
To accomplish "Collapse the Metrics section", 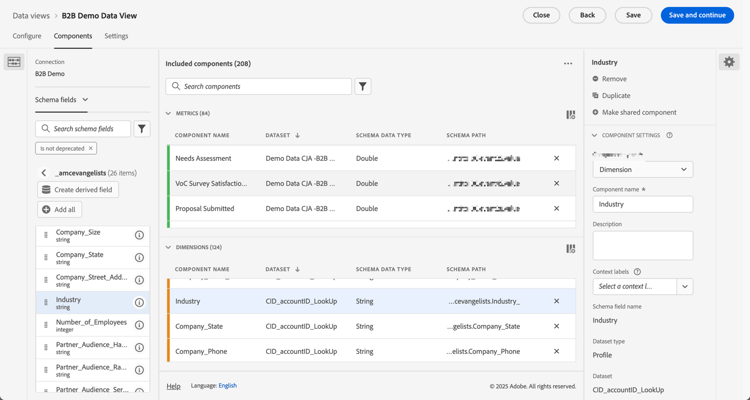I will [169, 114].
